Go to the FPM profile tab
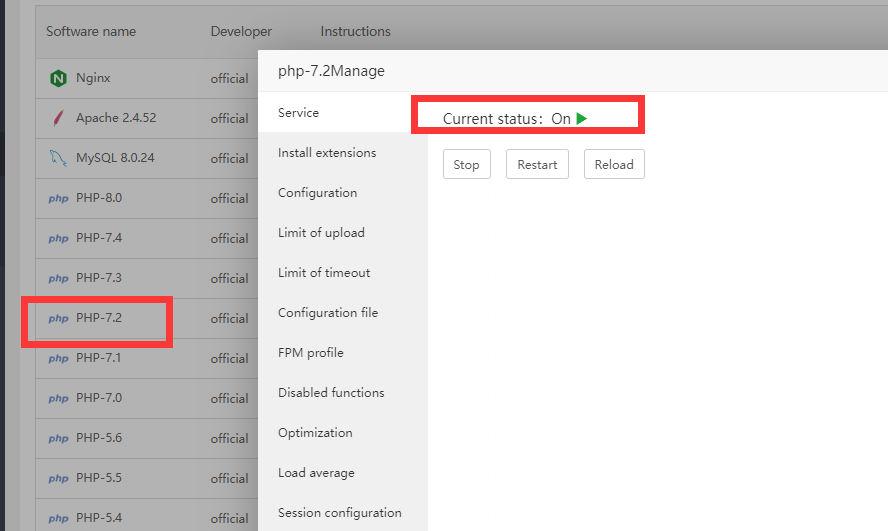Viewport: 888px width, 531px height. point(310,353)
